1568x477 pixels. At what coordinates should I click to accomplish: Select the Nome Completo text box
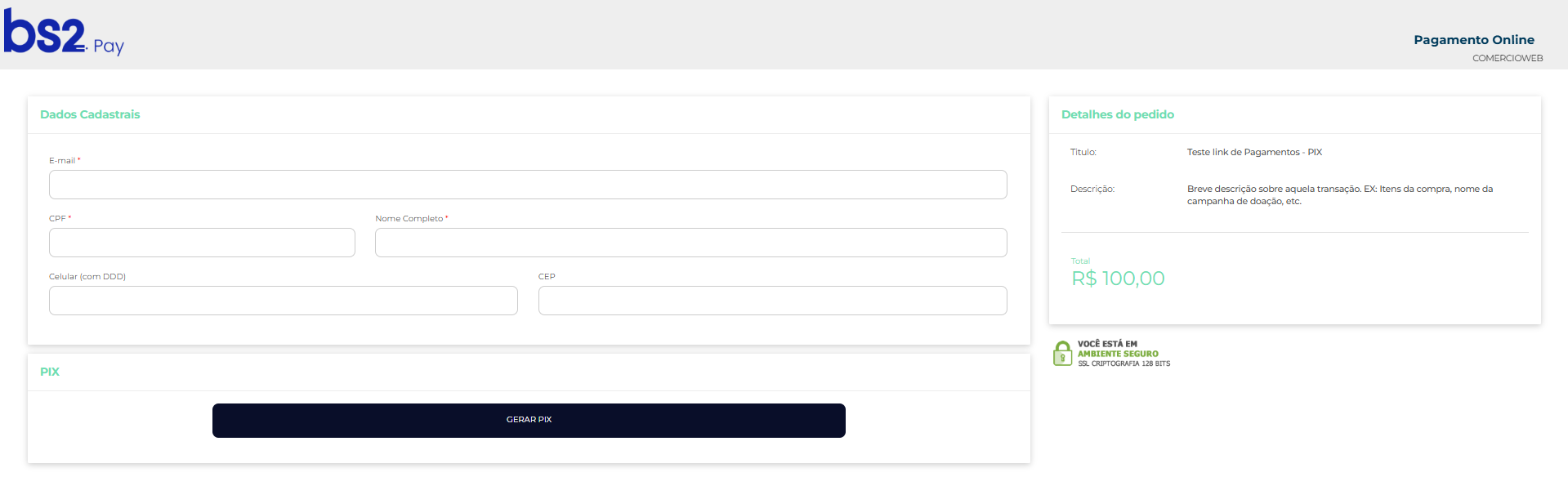[690, 243]
